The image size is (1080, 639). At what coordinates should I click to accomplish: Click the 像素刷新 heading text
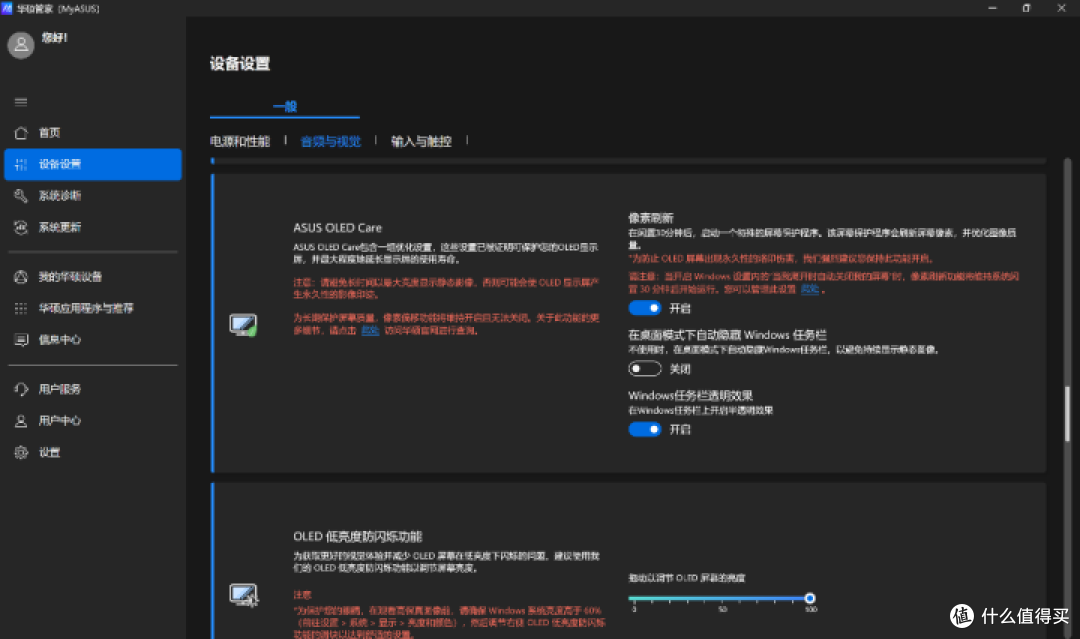[x=650, y=218]
